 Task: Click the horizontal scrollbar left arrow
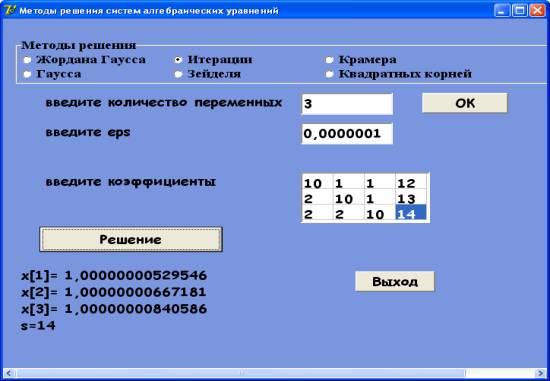(x=8, y=373)
